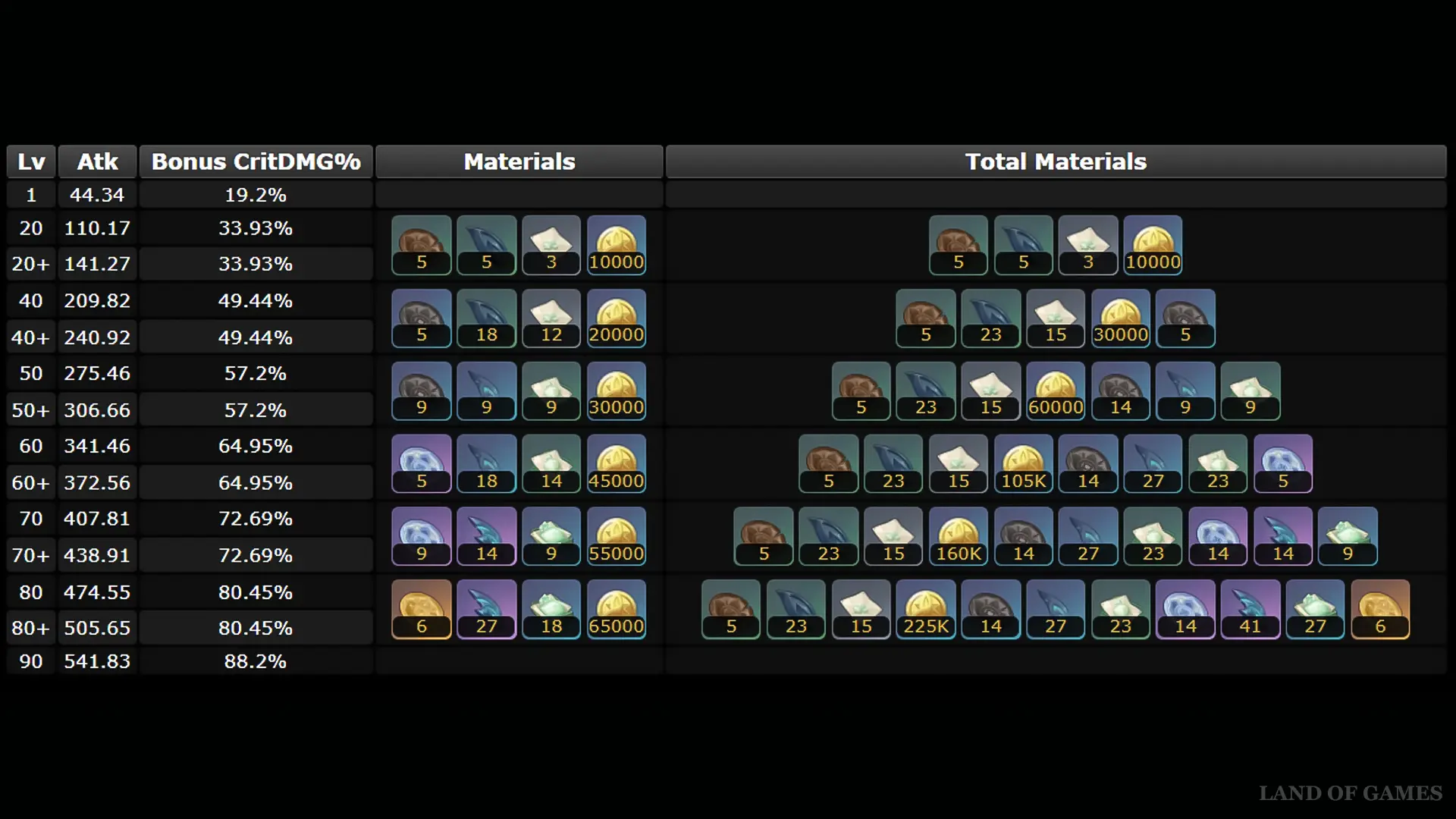Select the 88.2% crit damage cell
Viewport: 1456px width, 819px height.
tap(256, 661)
